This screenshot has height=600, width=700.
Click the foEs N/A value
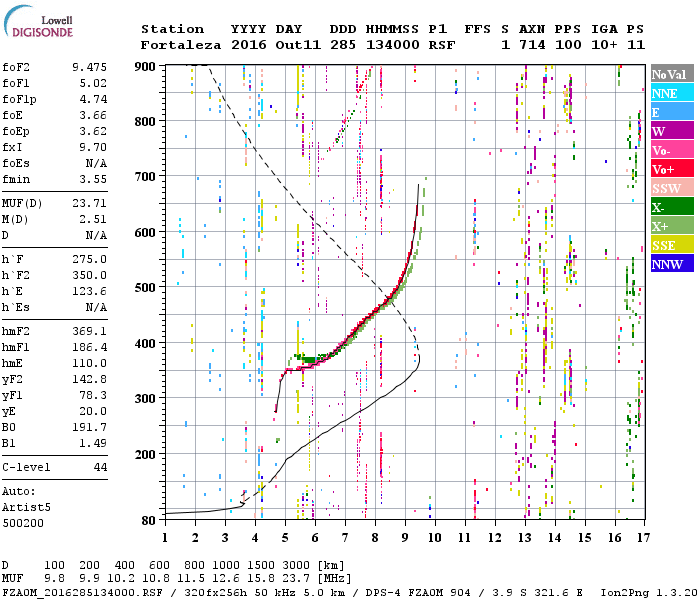click(x=96, y=163)
